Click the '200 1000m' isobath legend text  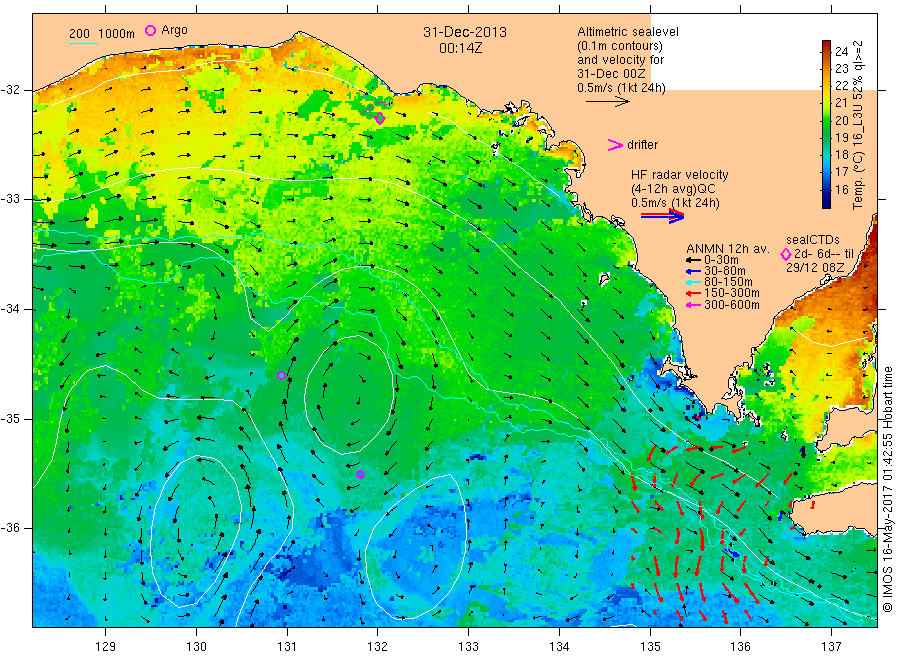tap(102, 34)
